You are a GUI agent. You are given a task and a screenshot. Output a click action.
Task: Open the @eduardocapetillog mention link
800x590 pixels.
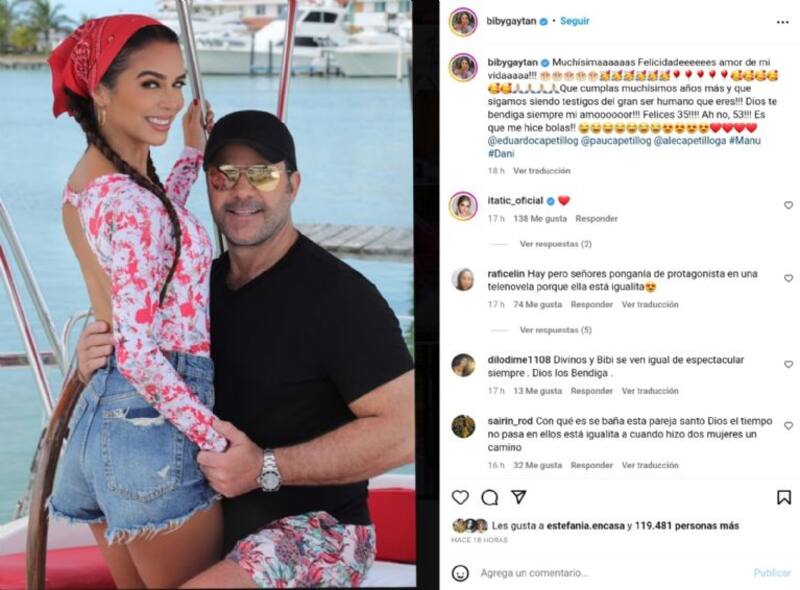[x=533, y=141]
